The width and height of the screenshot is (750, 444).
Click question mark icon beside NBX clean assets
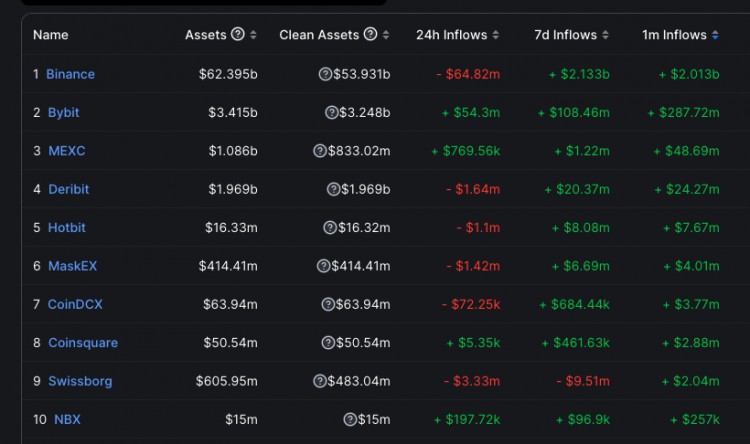[350, 420]
